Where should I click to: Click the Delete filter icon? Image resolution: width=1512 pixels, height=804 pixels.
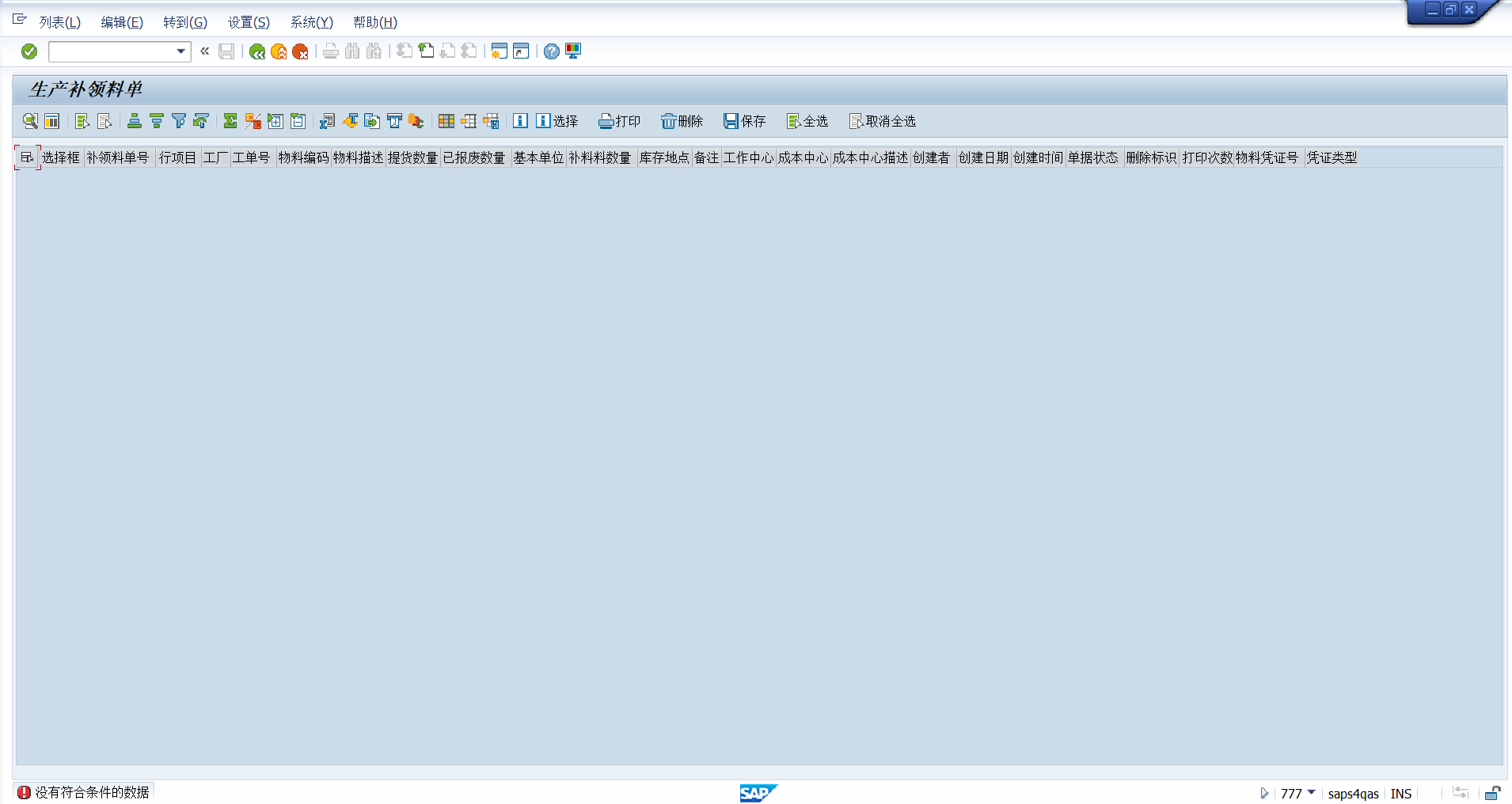point(201,121)
